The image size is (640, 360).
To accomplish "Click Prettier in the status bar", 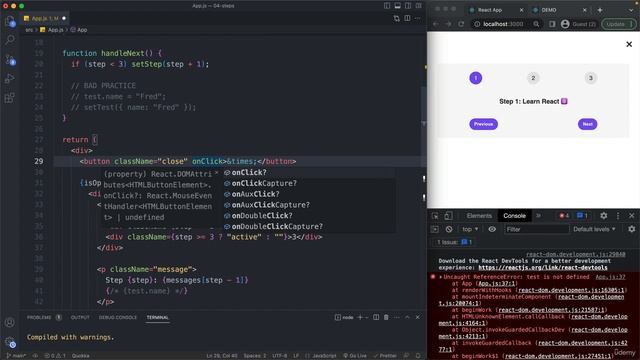I will tap(385, 356).
